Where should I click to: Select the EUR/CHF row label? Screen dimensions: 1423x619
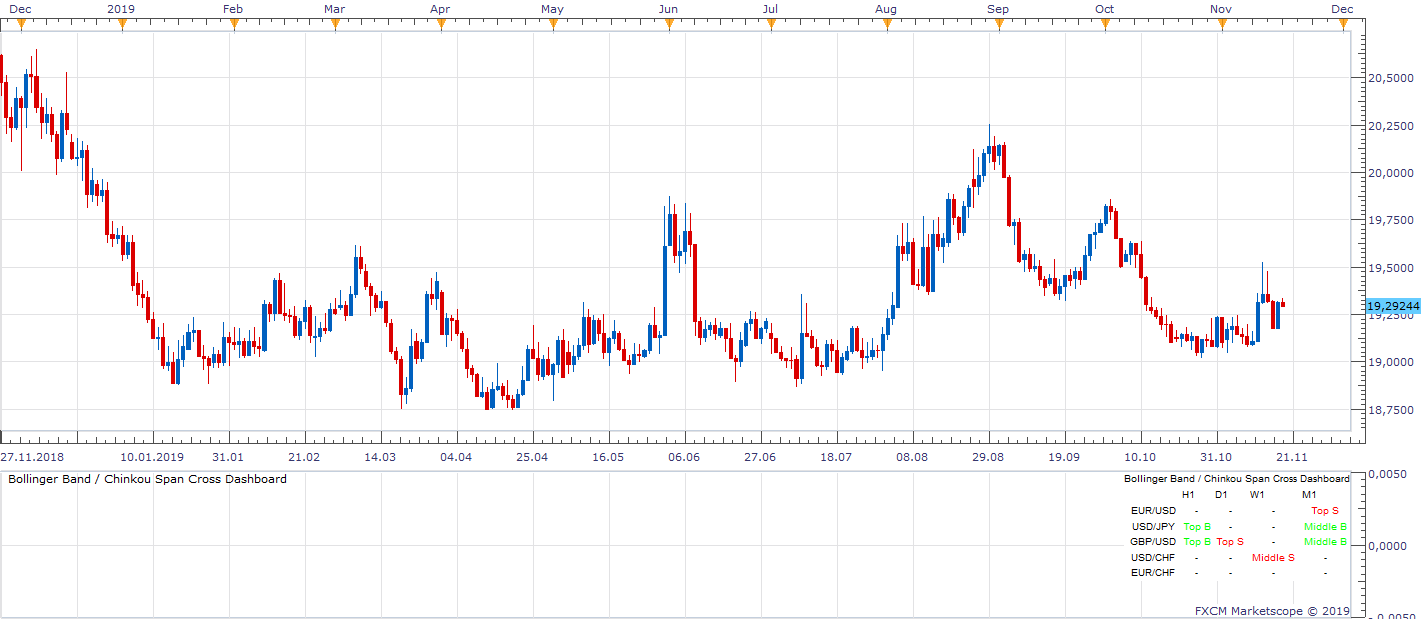1153,572
